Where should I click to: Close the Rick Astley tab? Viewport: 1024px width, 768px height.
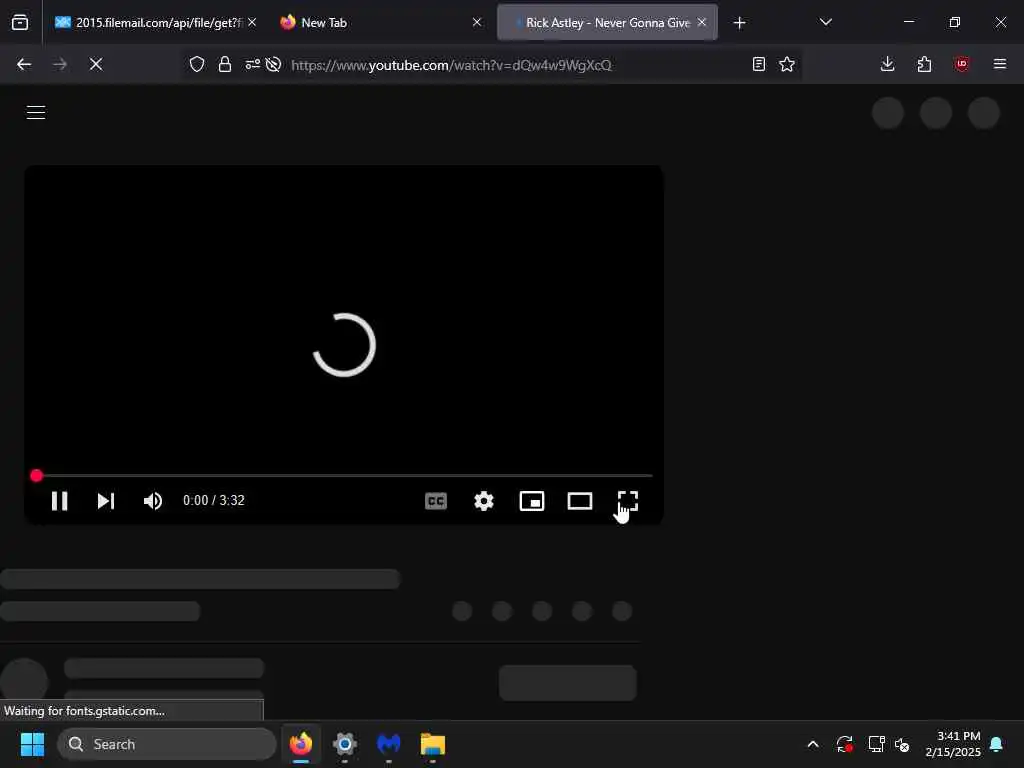pos(701,22)
